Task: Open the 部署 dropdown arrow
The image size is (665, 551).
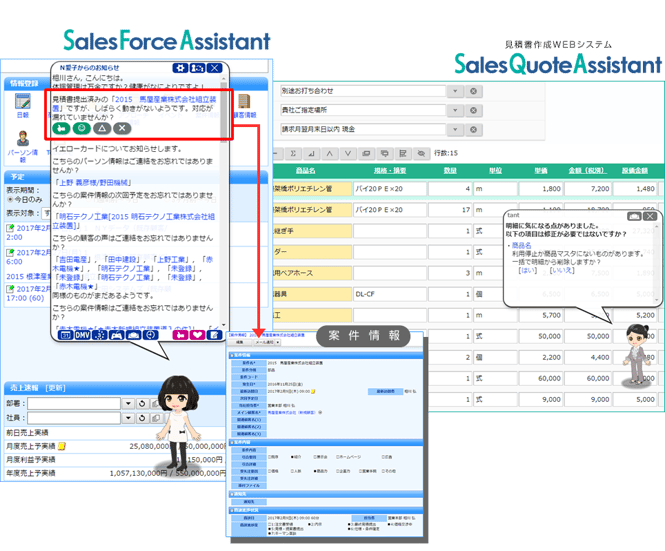Action: 128,404
